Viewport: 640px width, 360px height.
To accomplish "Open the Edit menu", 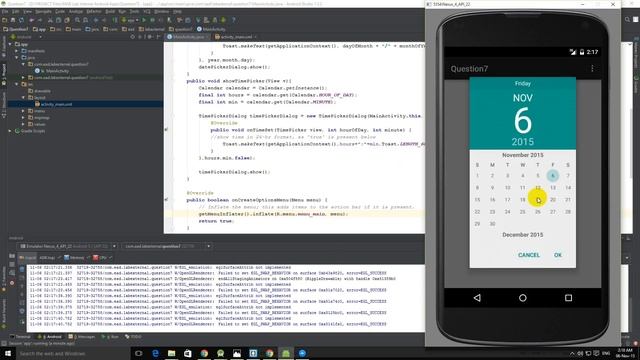I will 16,11.
